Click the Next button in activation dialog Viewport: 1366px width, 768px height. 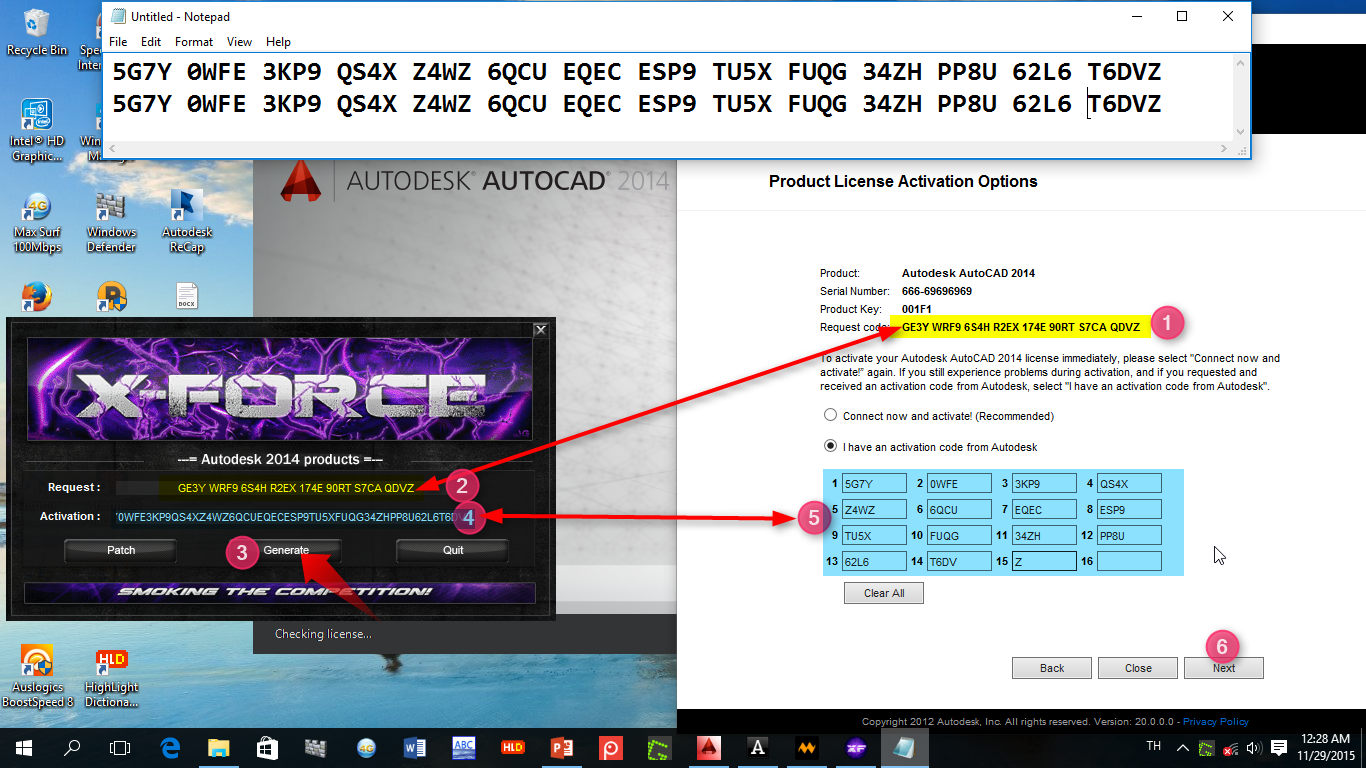(1224, 668)
